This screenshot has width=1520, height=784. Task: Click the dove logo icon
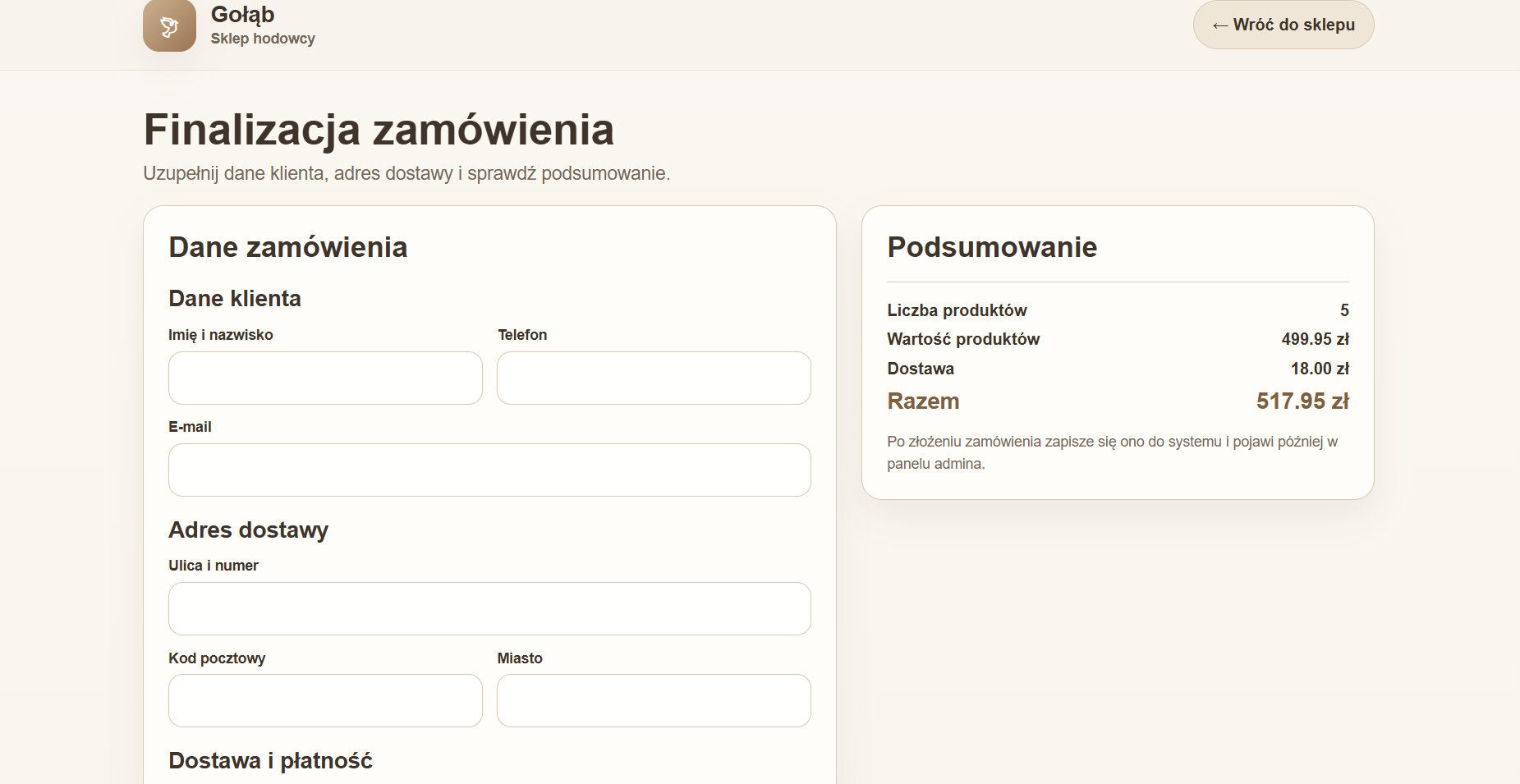(169, 26)
